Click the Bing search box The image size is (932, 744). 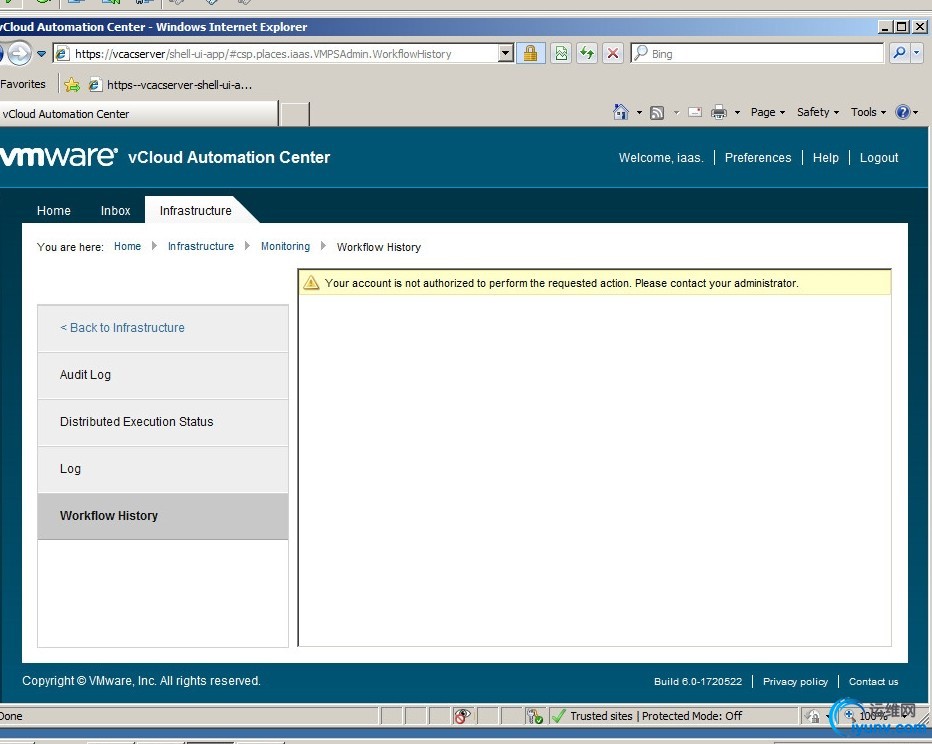click(757, 53)
